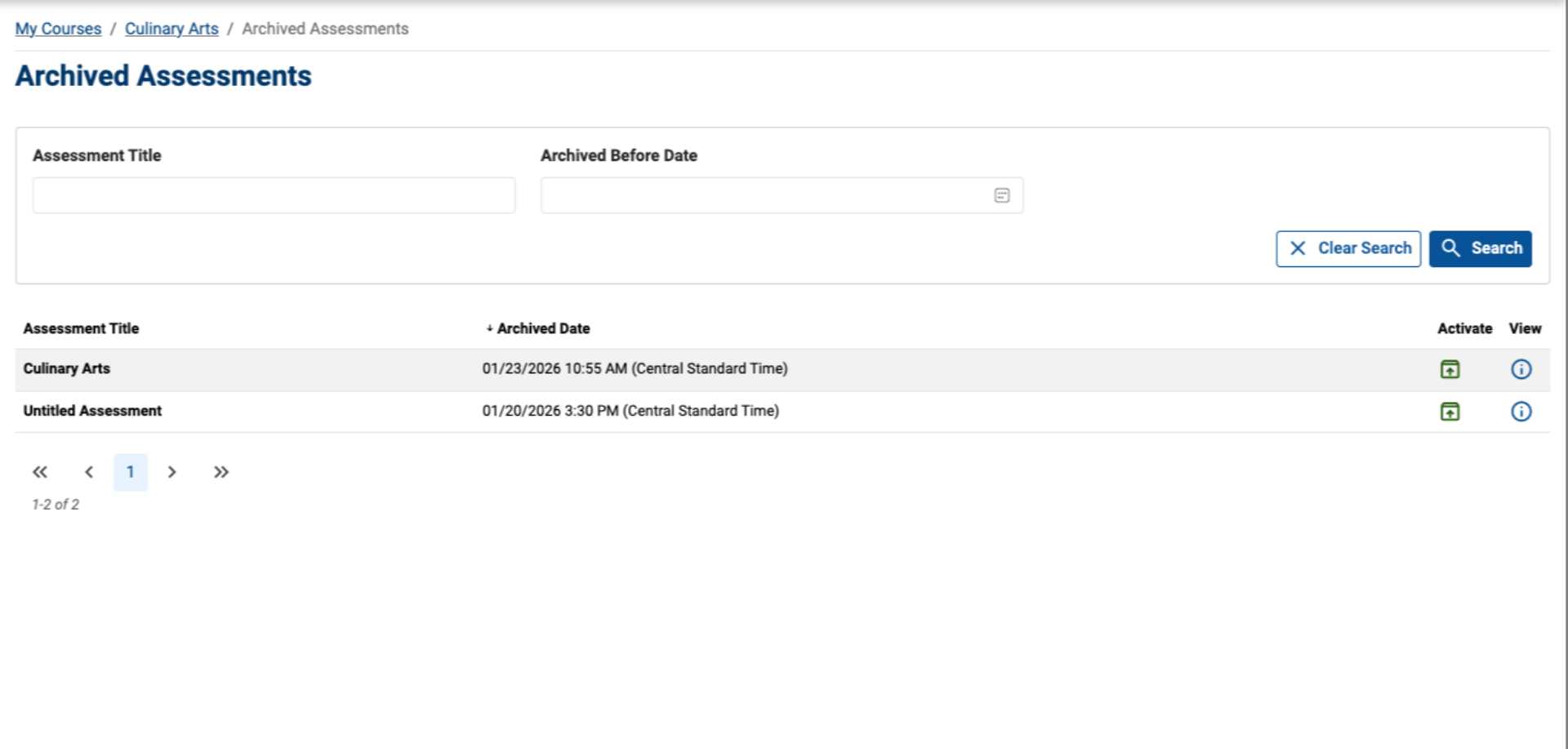This screenshot has width=1568, height=749.
Task: Go to next page with right chevron
Action: coord(171,472)
